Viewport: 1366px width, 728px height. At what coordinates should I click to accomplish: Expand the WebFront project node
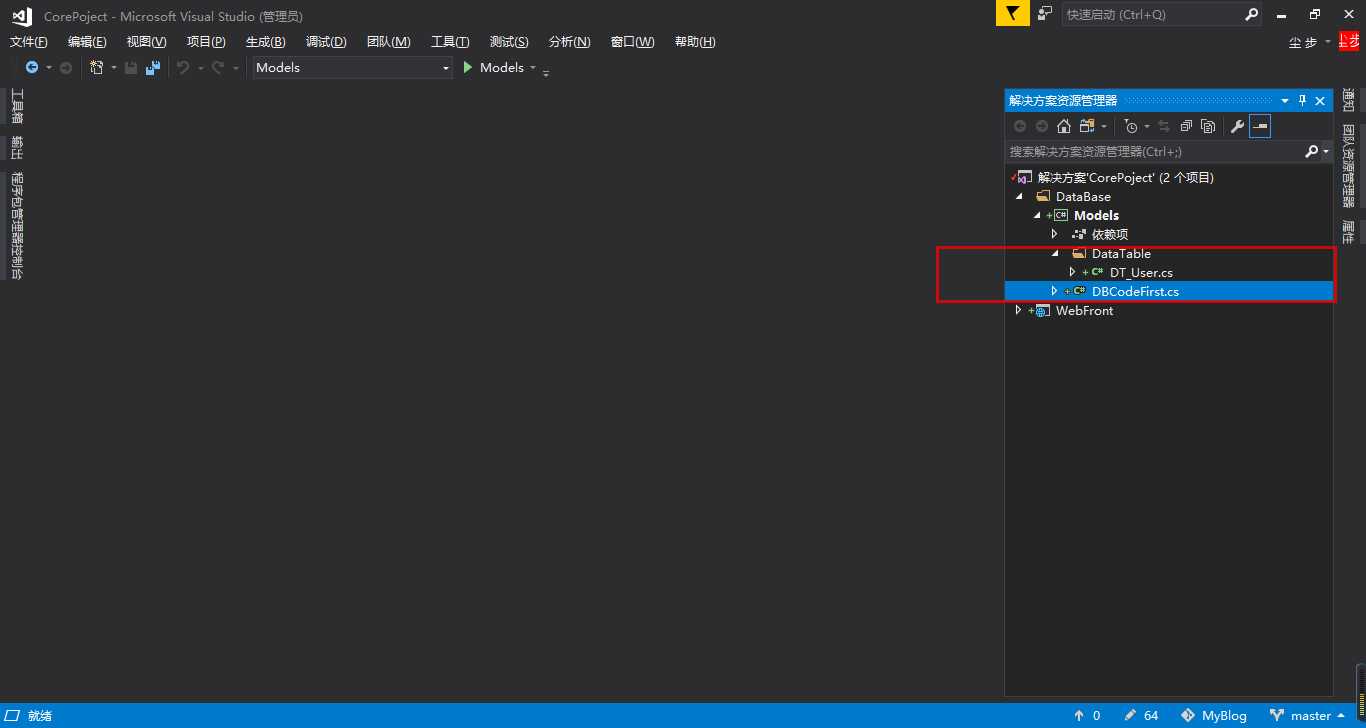coord(1018,310)
